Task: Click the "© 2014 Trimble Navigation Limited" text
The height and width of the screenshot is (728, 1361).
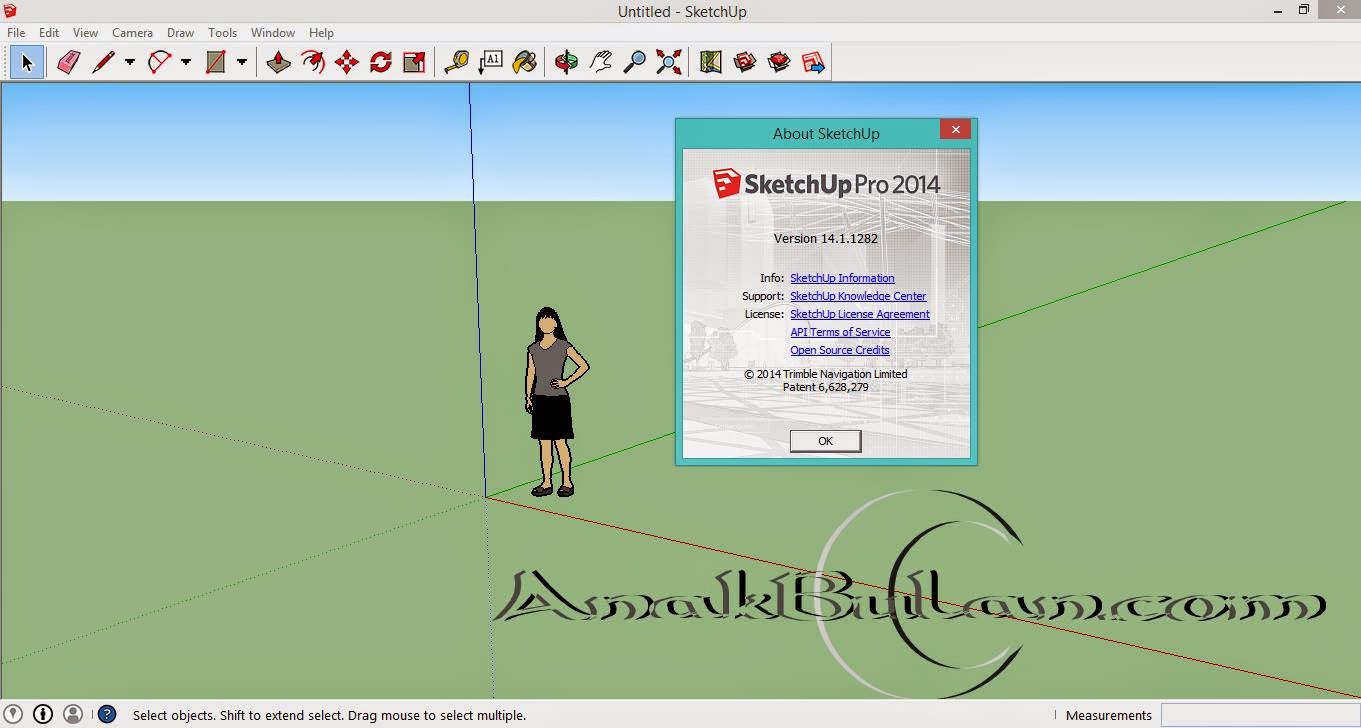Action: tap(826, 374)
